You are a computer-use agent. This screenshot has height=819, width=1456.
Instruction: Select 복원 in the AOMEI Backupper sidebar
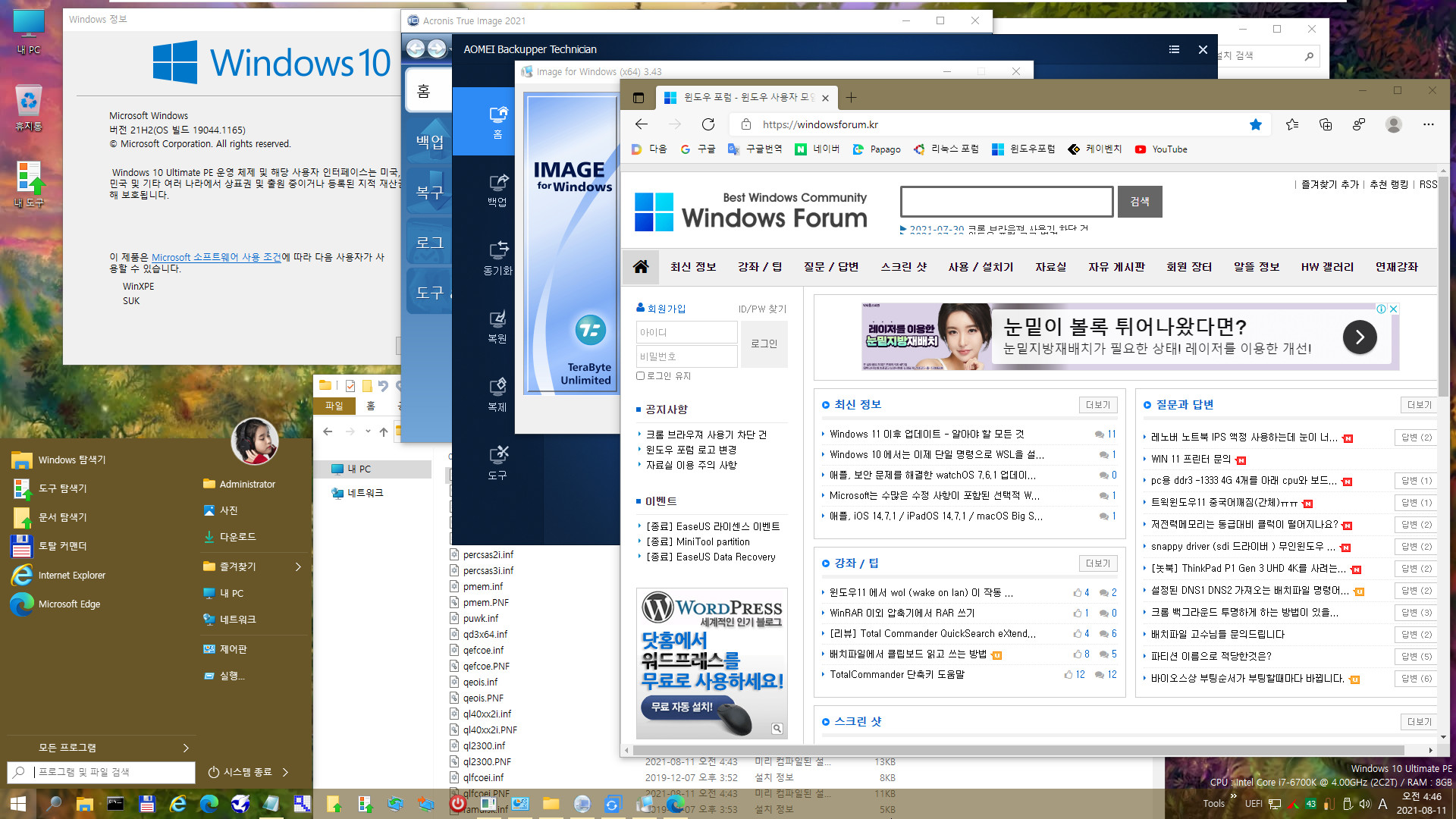(497, 326)
